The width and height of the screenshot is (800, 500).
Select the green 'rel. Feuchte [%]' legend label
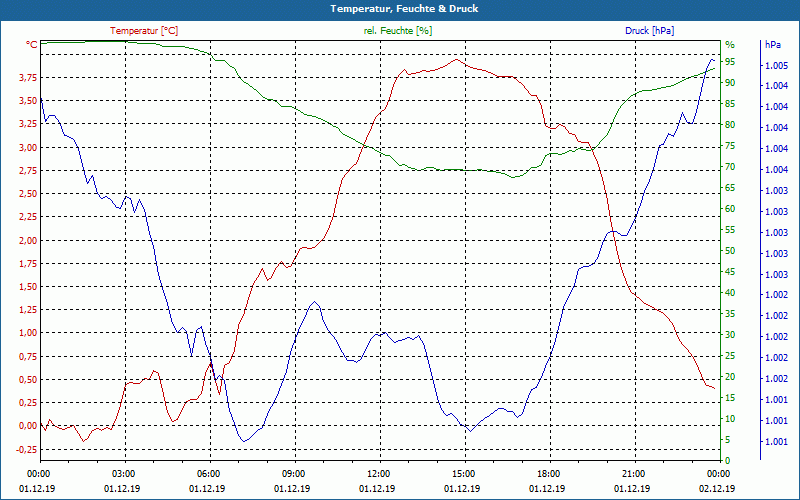point(398,31)
